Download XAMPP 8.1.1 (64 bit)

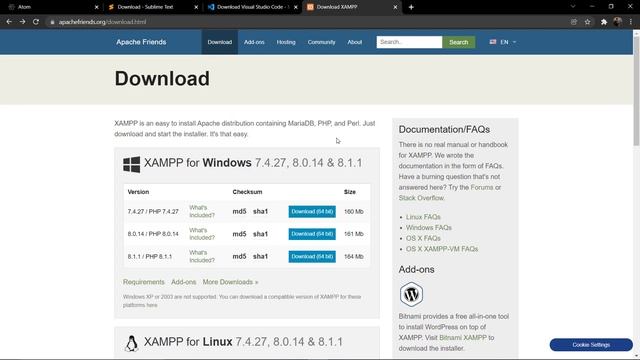(x=312, y=256)
